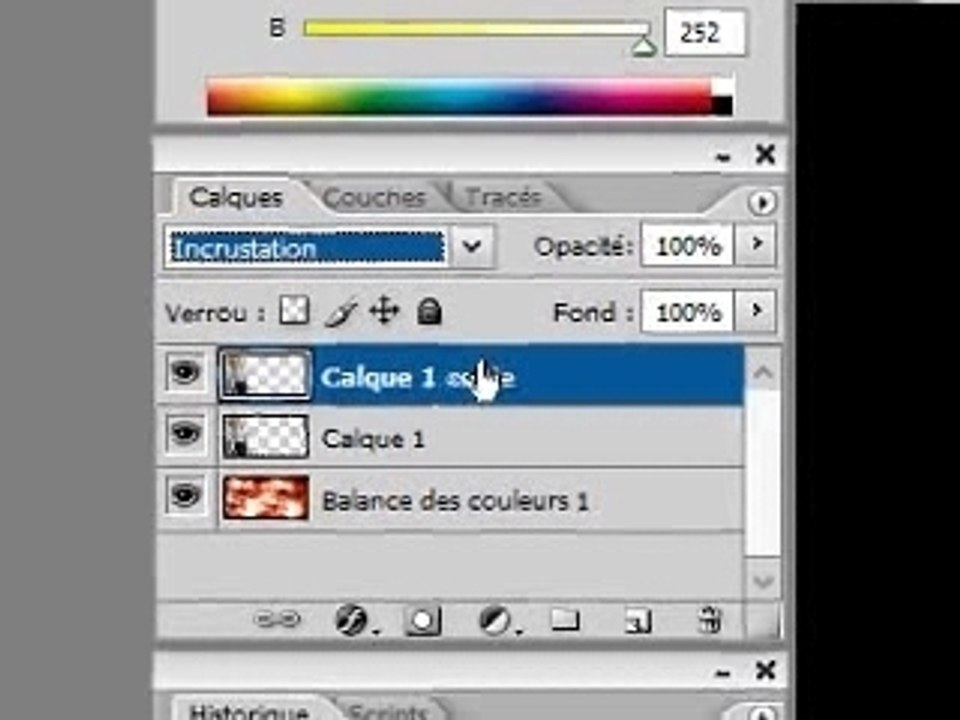Lock image pixels brush icon

coord(341,312)
